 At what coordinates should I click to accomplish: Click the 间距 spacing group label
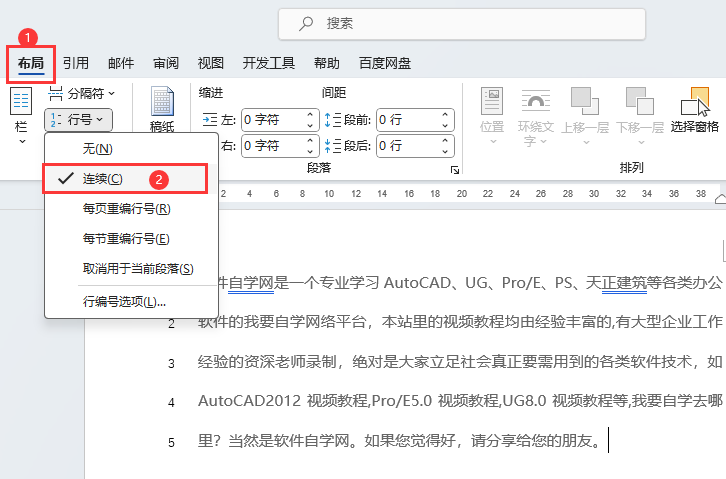[334, 93]
